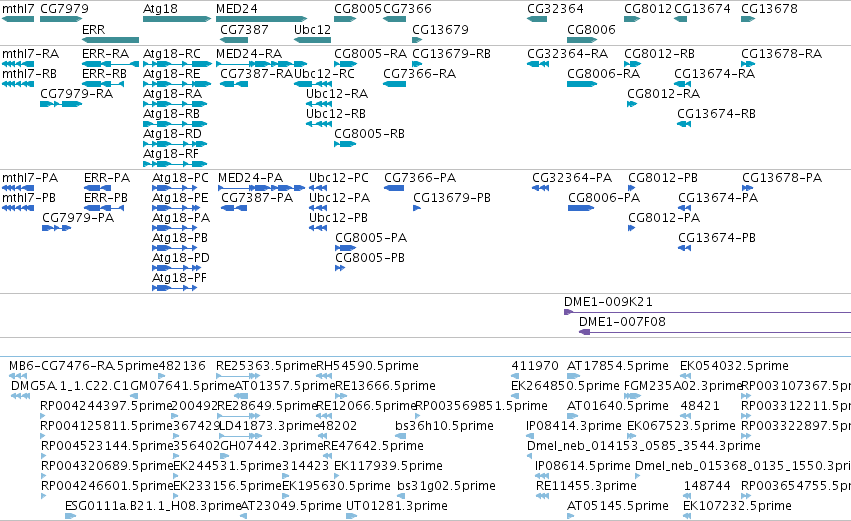This screenshot has height=521, width=851.
Task: Open transcript CG7979-RA
Action: coord(77,94)
